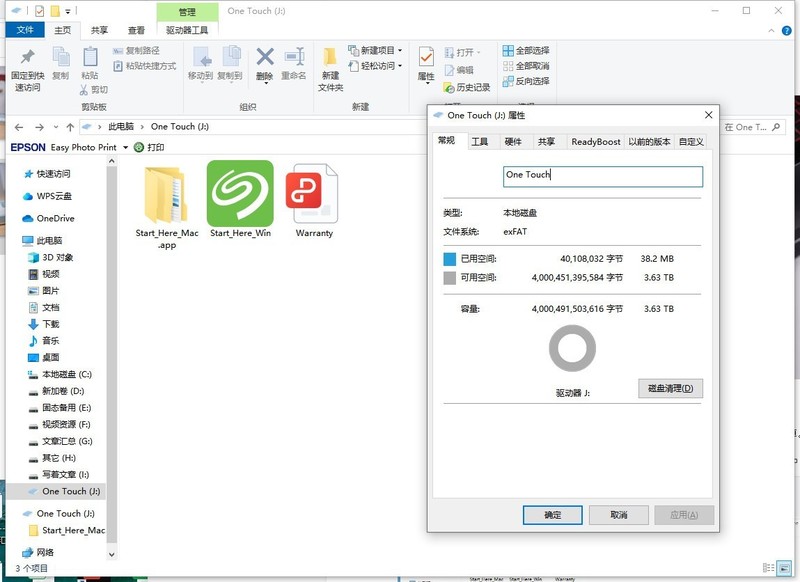Click Copy to icon

[230, 57]
